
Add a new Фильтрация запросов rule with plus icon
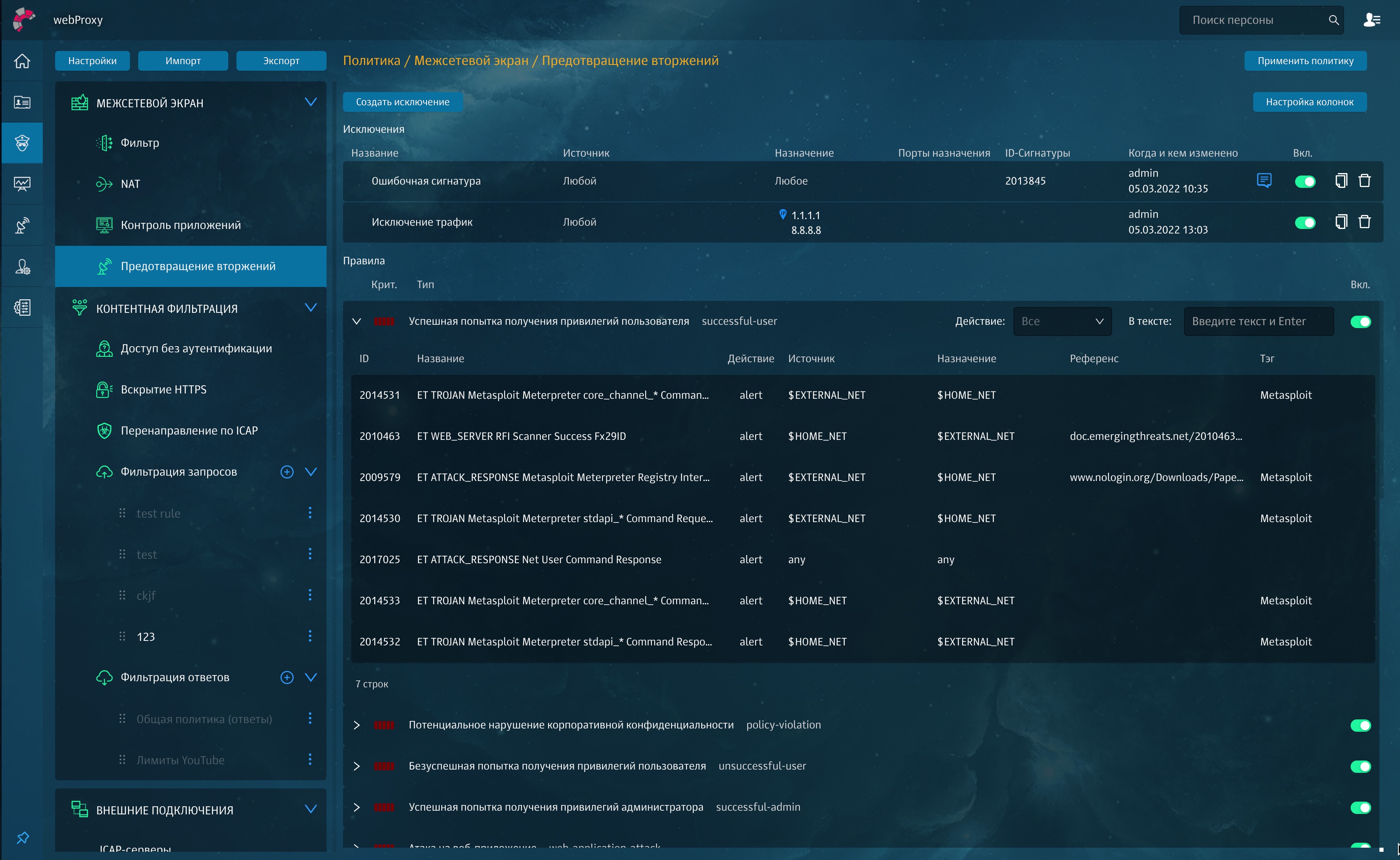coord(287,472)
